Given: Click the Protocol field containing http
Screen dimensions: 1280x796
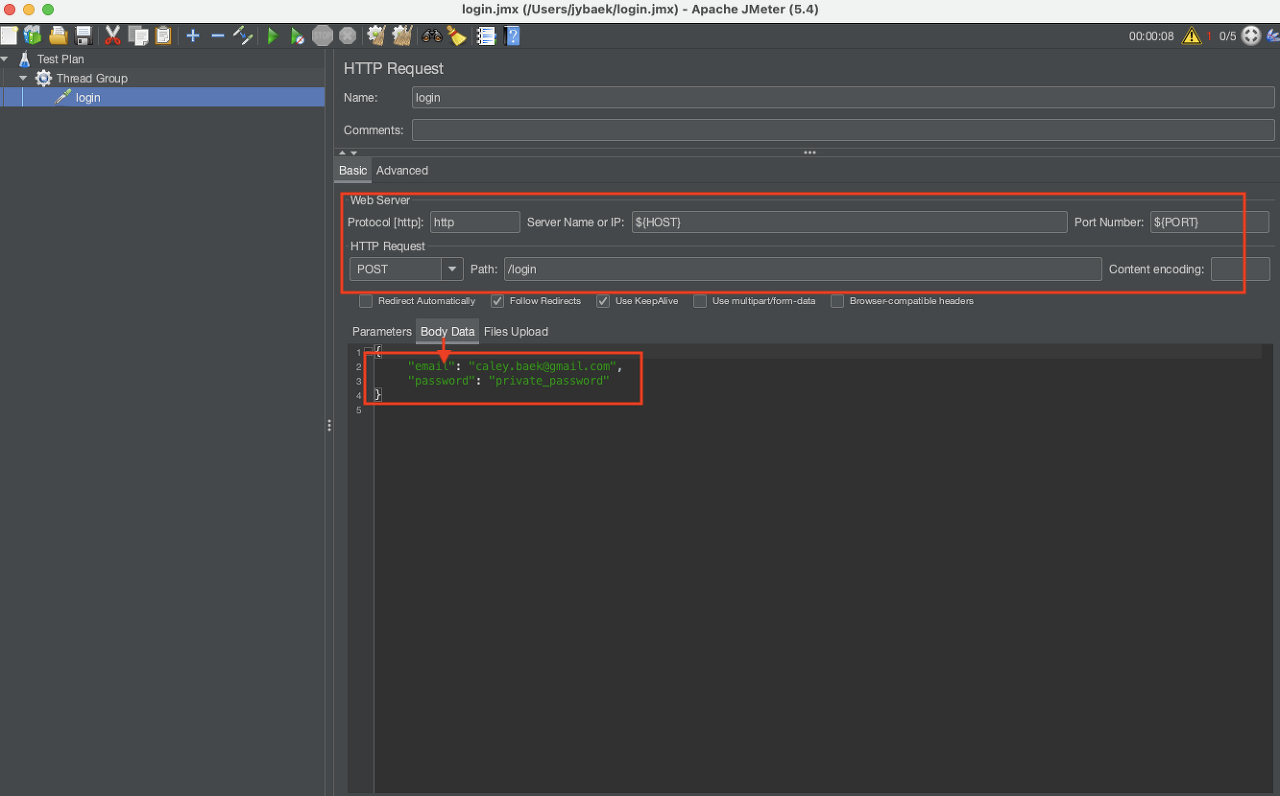Looking at the screenshot, I should pyautogui.click(x=474, y=222).
